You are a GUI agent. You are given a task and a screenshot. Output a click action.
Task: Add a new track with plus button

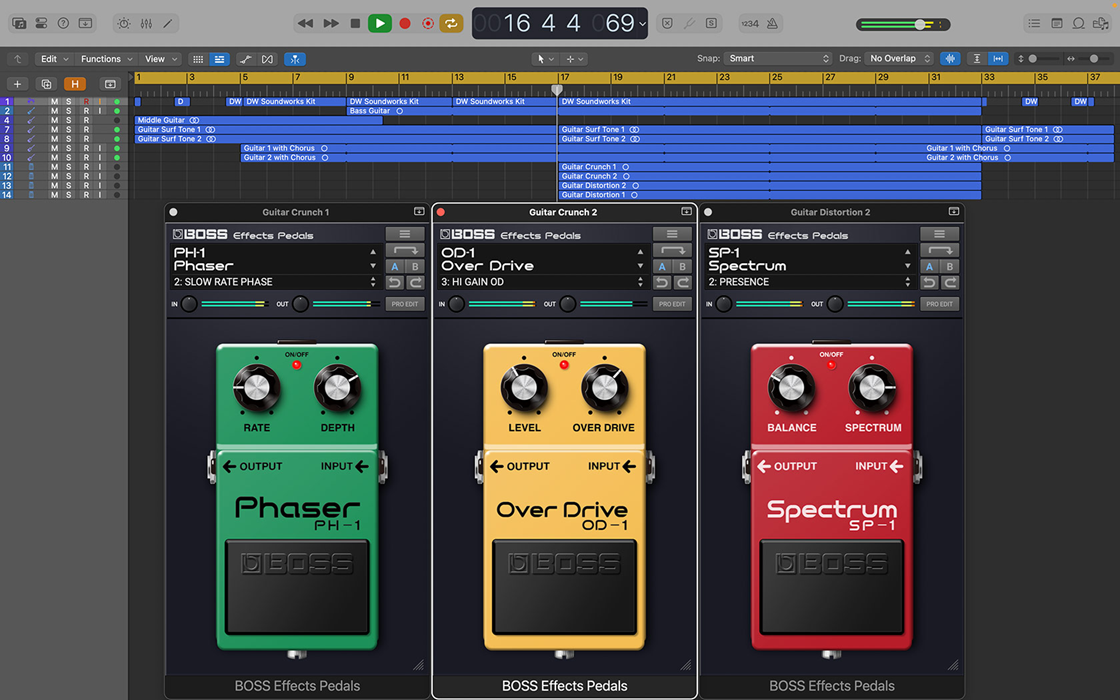17,84
